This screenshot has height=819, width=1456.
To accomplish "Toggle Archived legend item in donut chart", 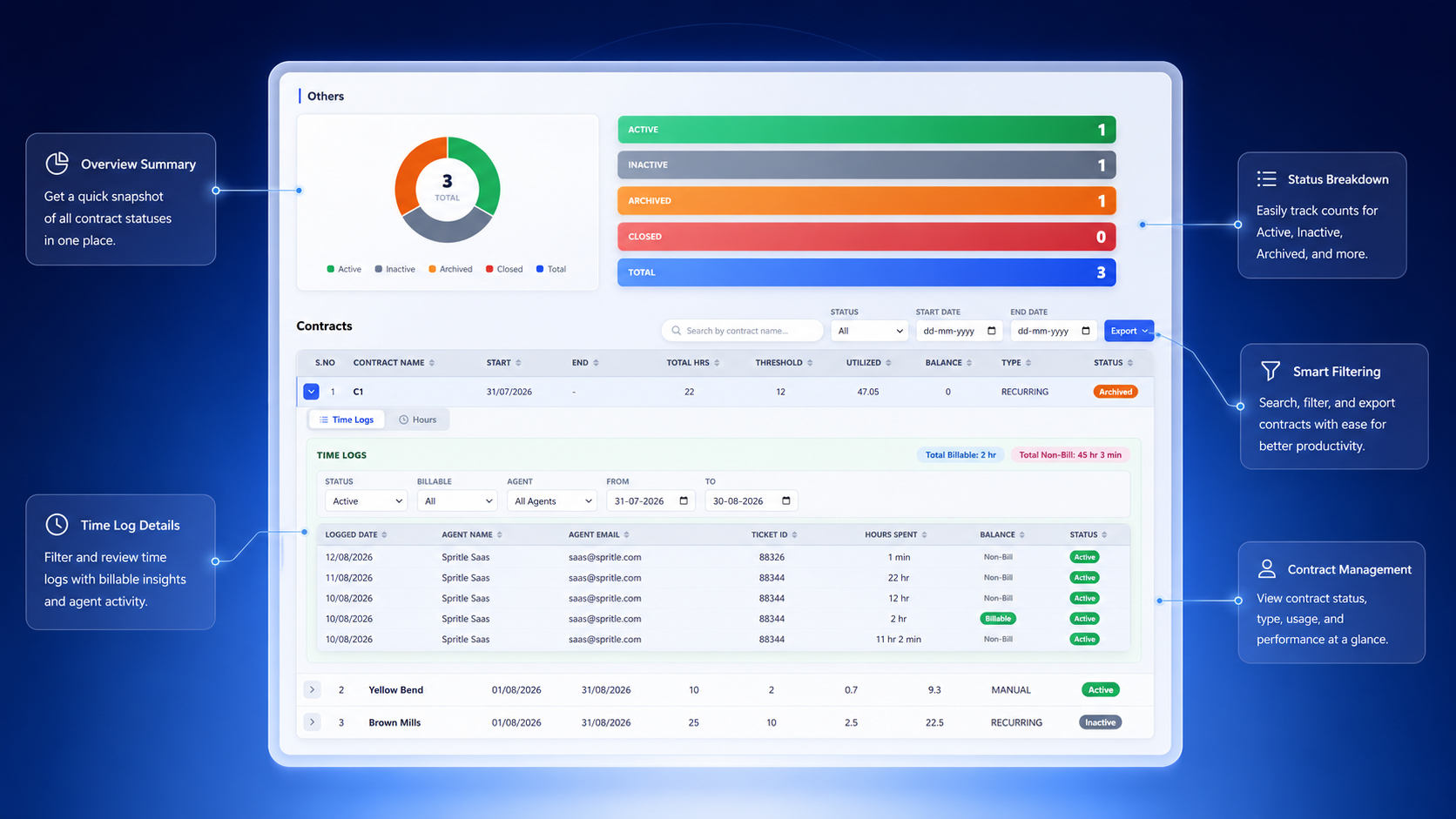I will click(x=450, y=269).
